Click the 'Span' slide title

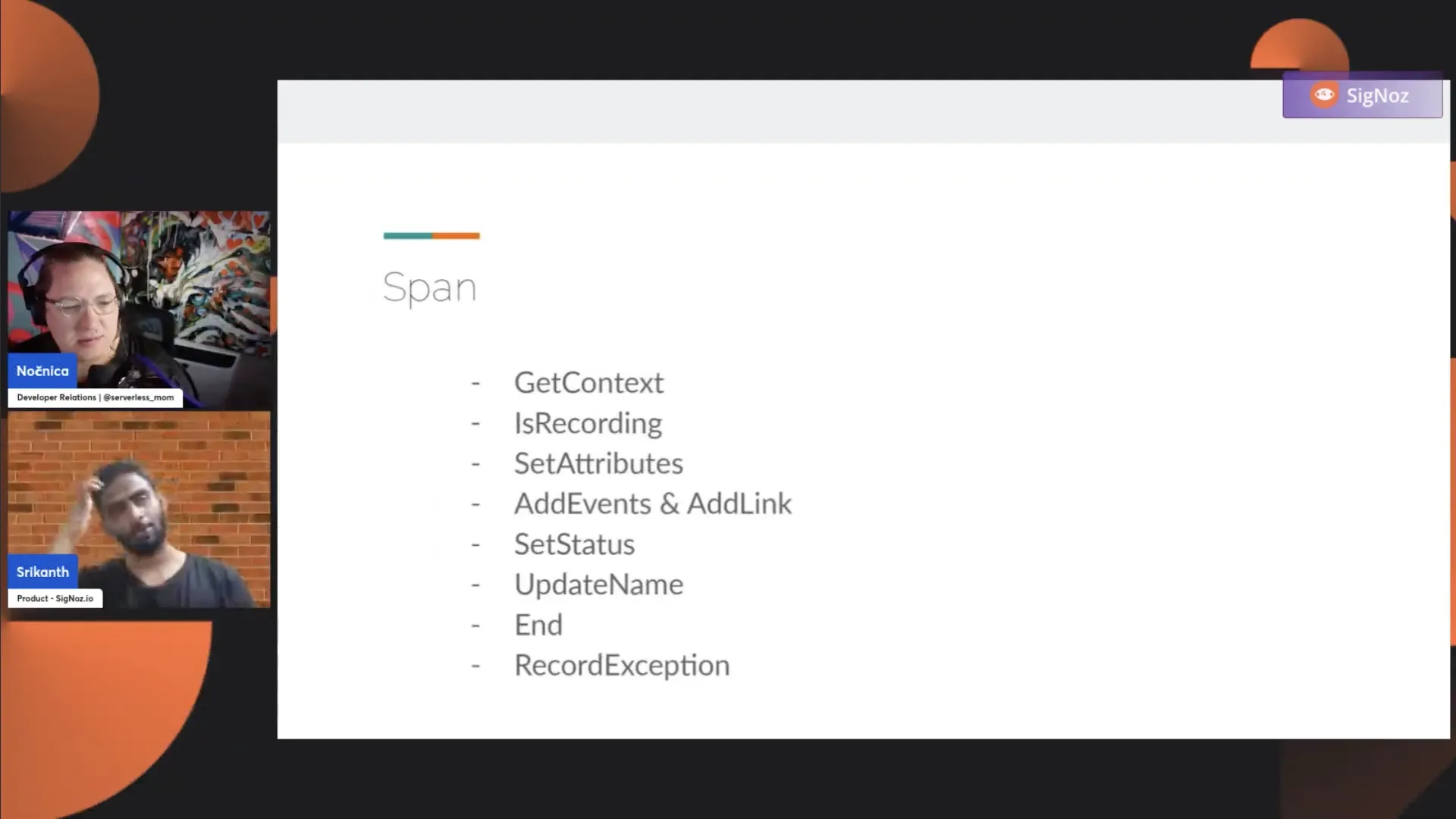[430, 288]
